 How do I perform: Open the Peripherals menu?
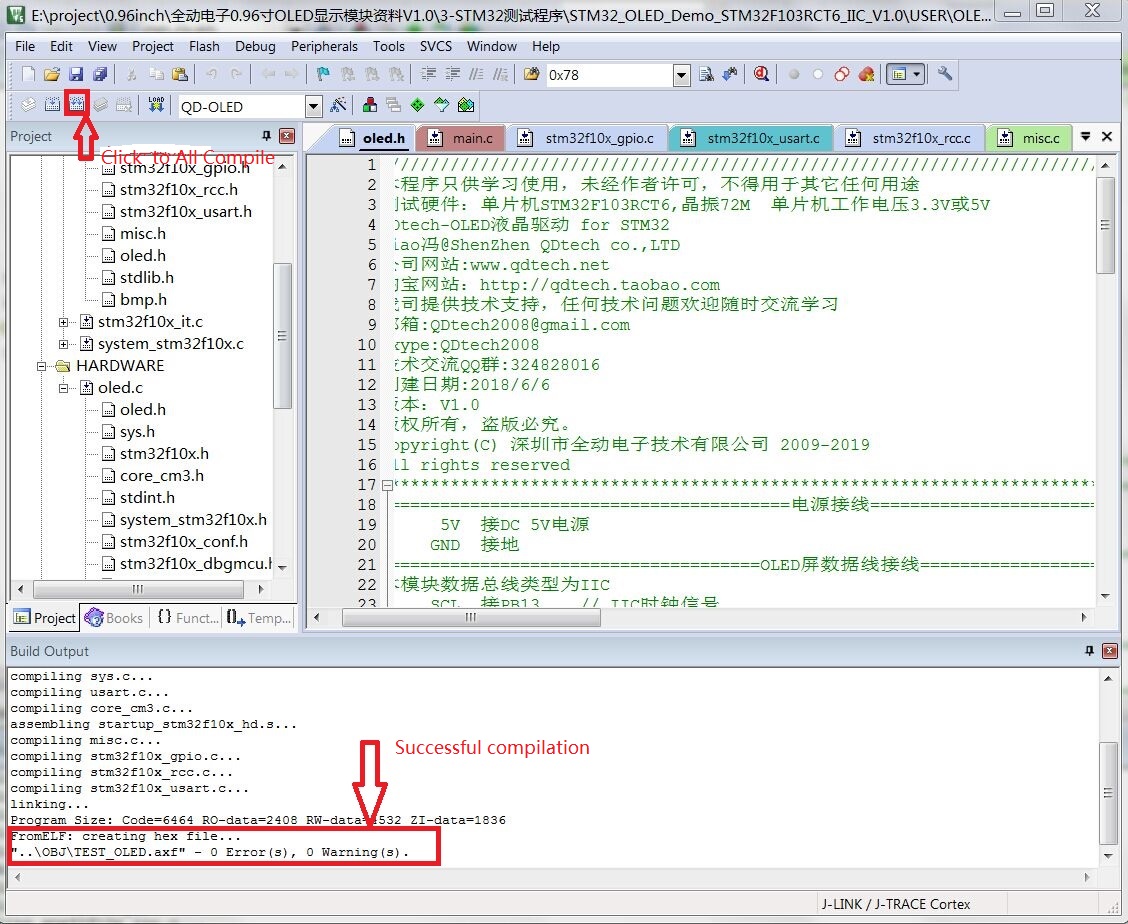(x=324, y=46)
